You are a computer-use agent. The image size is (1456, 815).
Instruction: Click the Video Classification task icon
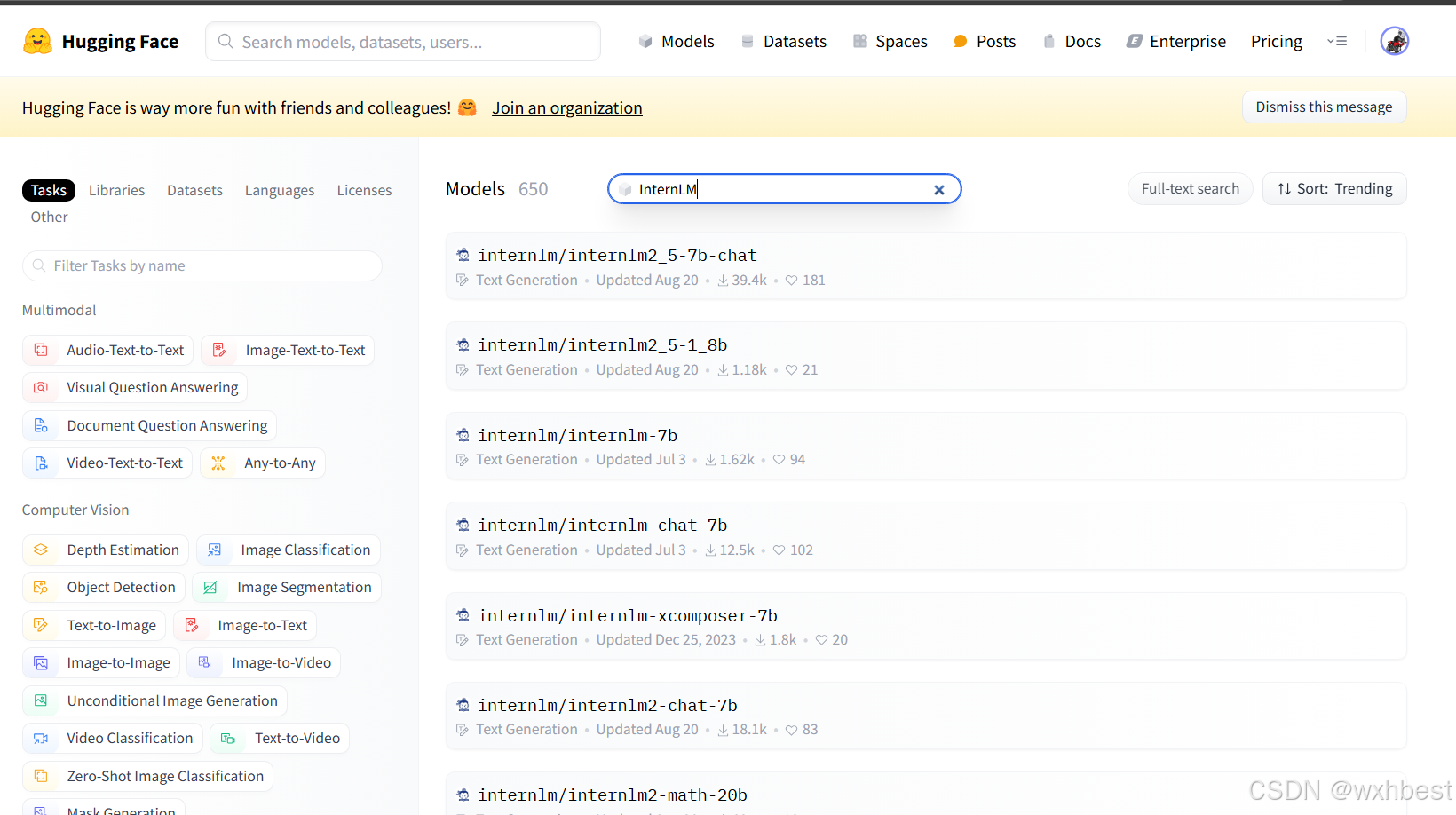(41, 738)
